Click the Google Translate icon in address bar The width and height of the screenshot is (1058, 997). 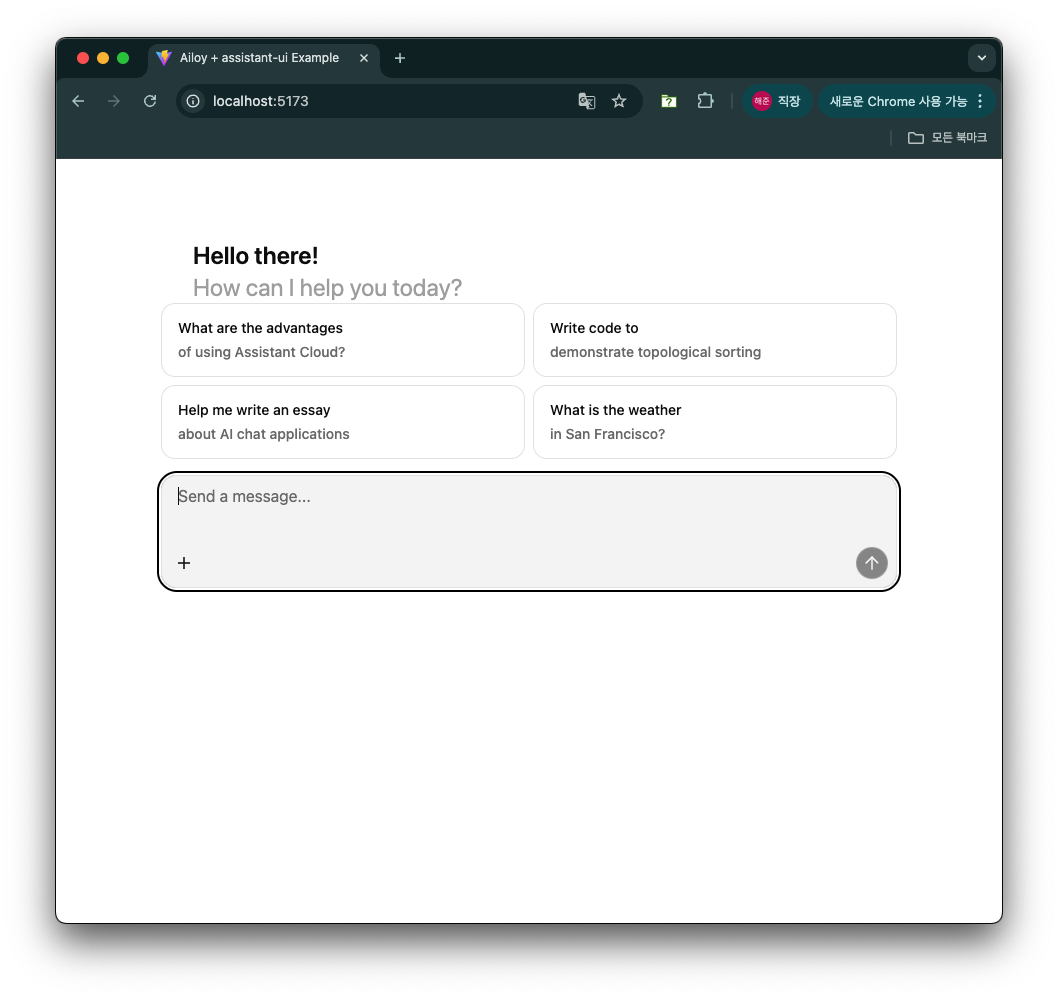click(587, 101)
